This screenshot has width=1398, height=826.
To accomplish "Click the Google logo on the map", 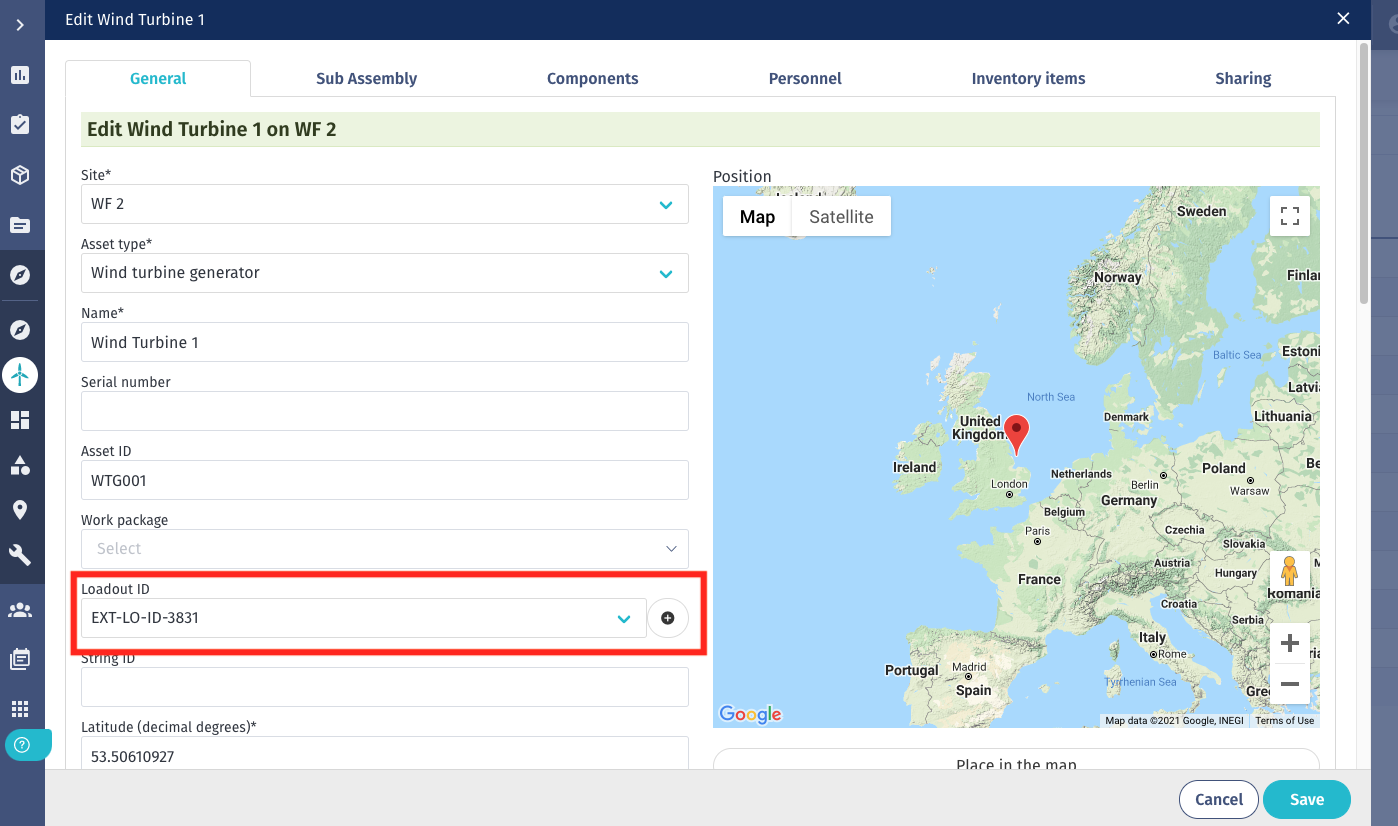I will (x=750, y=714).
